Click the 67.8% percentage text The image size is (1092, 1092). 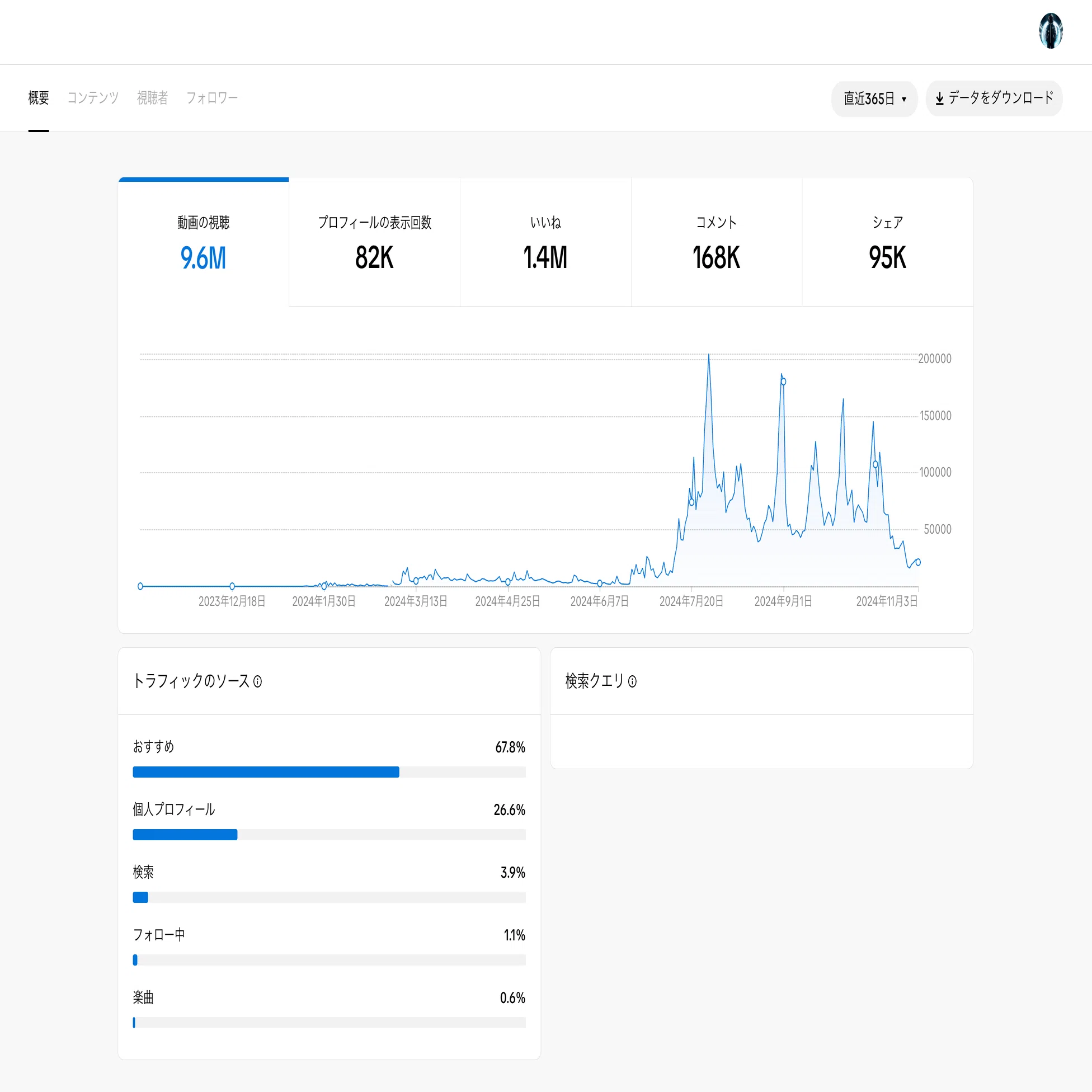point(510,747)
